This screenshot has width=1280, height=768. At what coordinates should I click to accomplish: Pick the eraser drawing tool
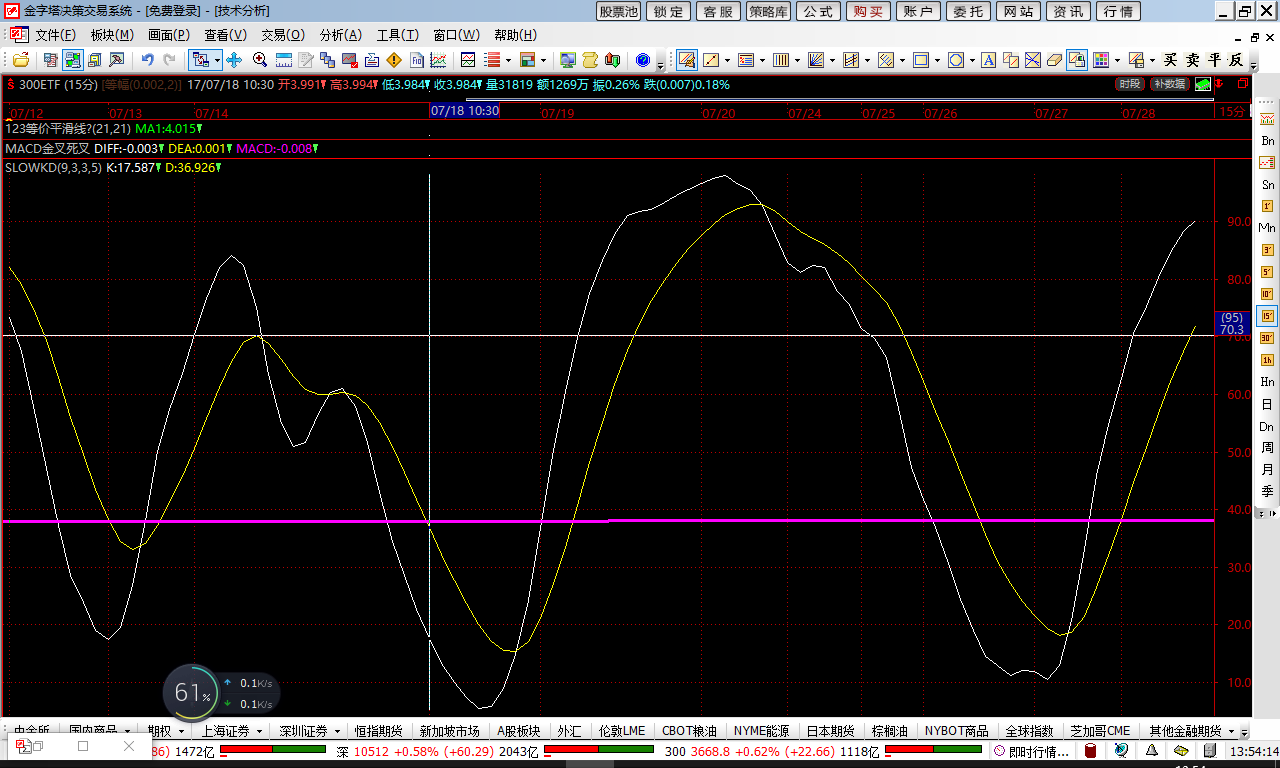[x=1053, y=60]
